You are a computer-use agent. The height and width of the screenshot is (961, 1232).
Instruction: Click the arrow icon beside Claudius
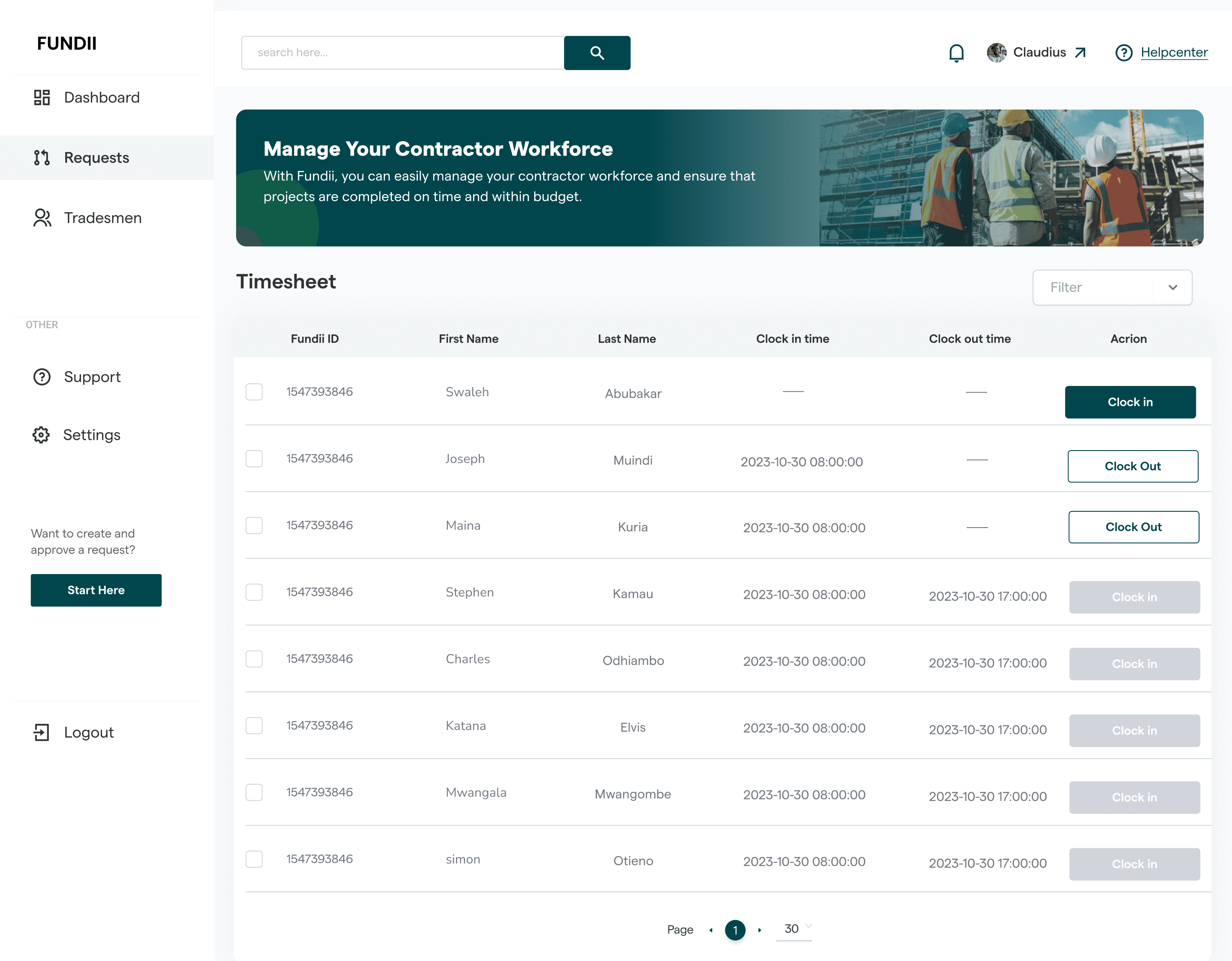click(x=1080, y=52)
